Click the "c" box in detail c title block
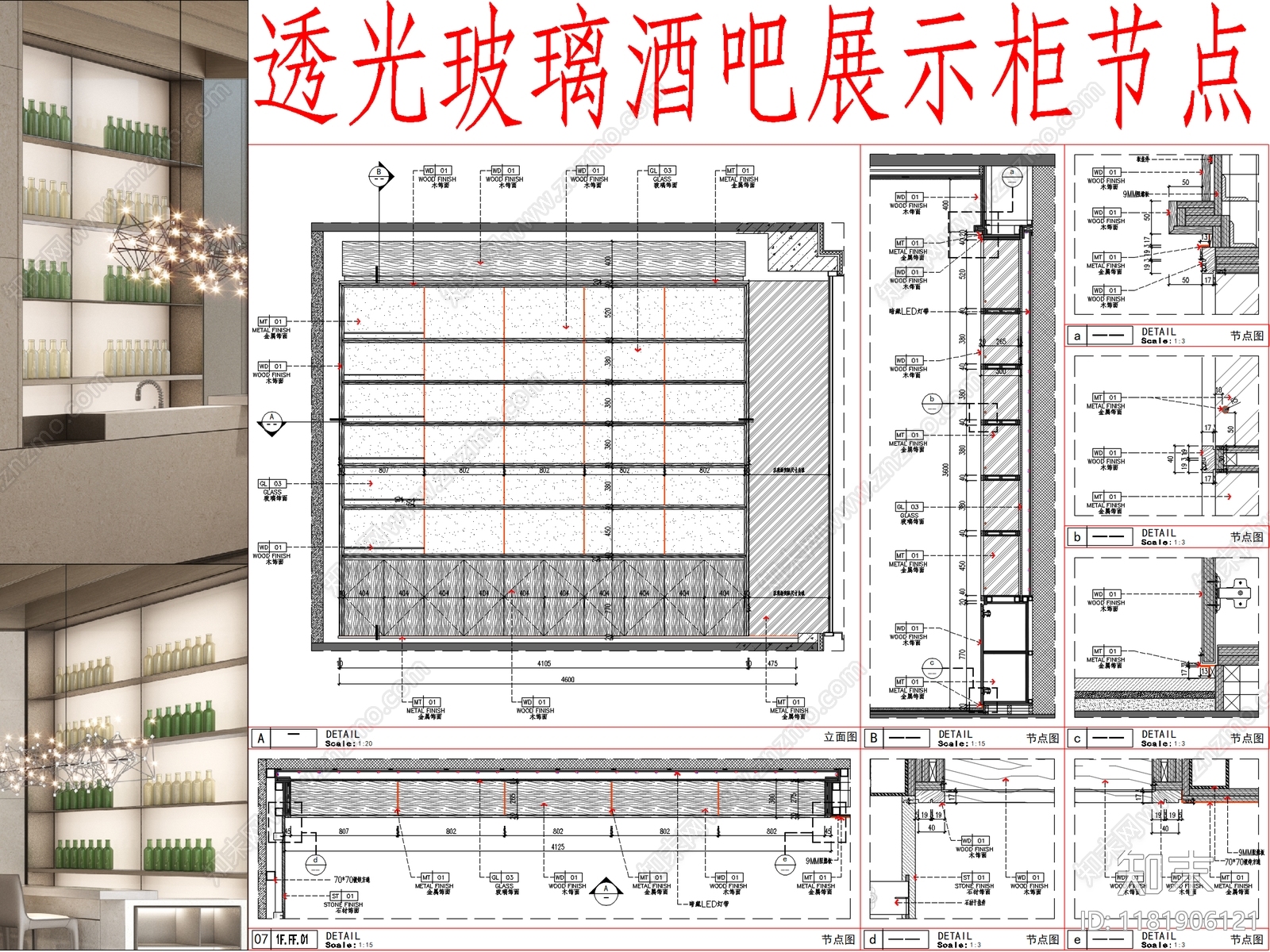 (1077, 738)
